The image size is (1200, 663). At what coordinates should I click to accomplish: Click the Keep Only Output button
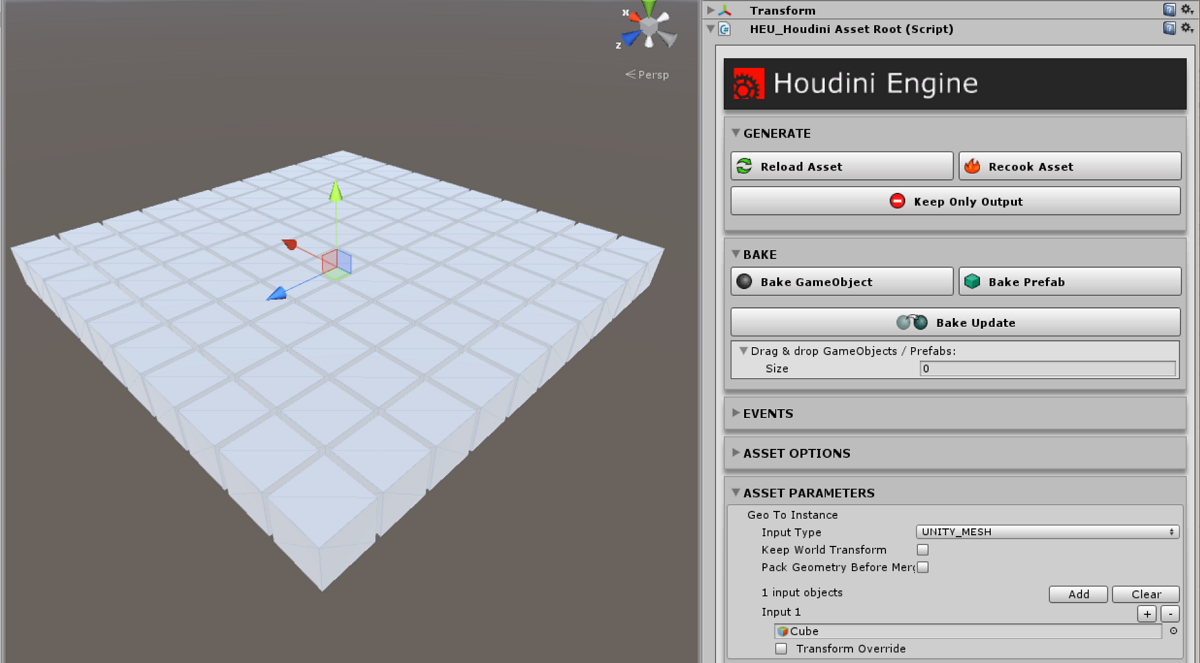coord(955,201)
